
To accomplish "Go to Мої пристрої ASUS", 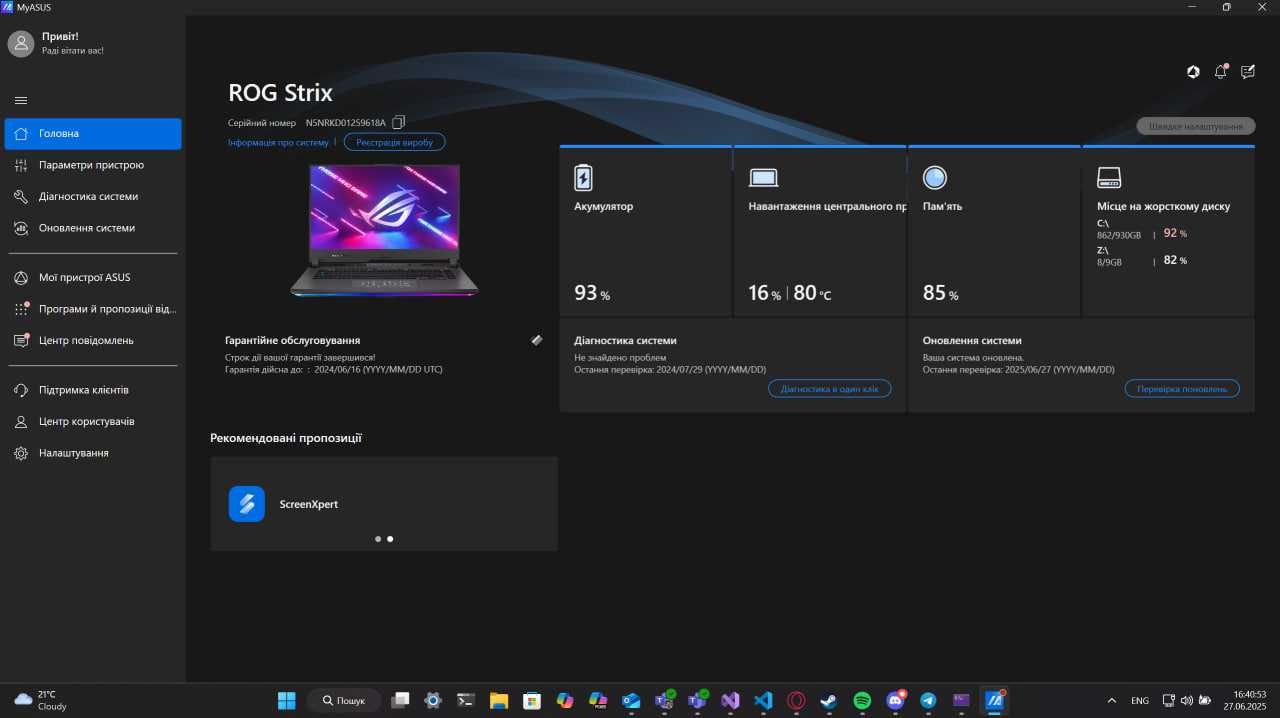I will (93, 278).
